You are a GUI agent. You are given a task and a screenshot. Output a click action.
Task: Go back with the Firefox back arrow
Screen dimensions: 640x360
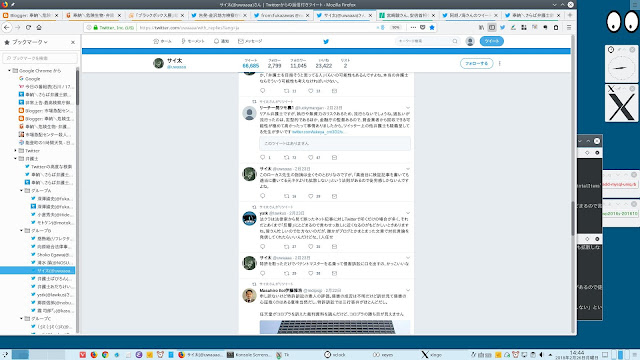click(7, 27)
